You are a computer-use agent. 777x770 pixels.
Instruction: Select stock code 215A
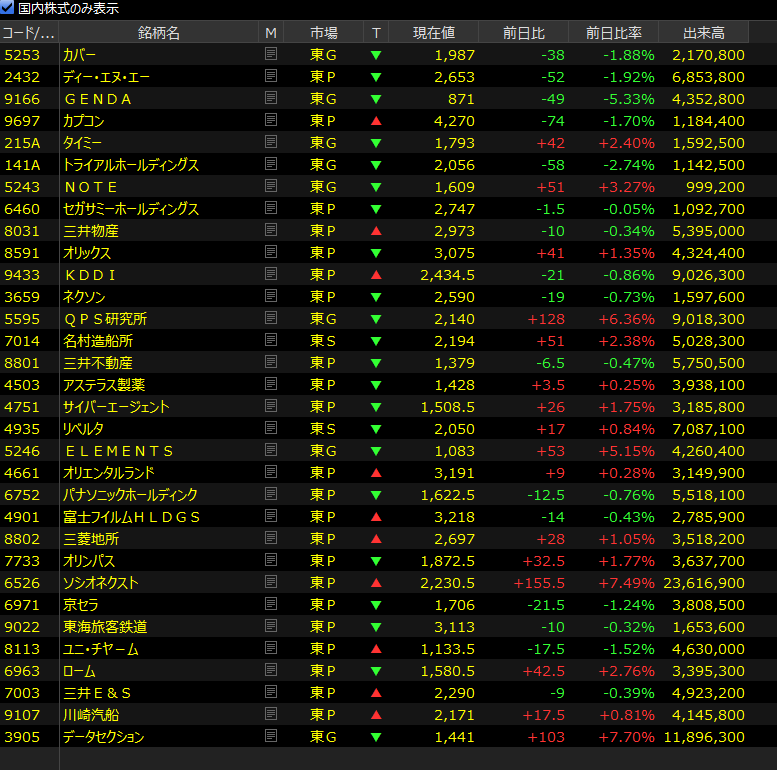[22, 143]
